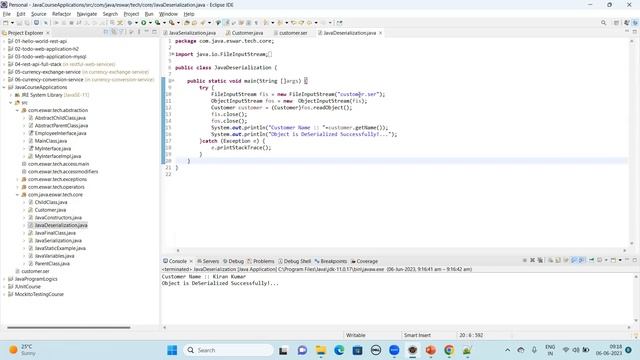Collapse all in Project Explorer
The width and height of the screenshot is (640, 360).
coord(106,32)
